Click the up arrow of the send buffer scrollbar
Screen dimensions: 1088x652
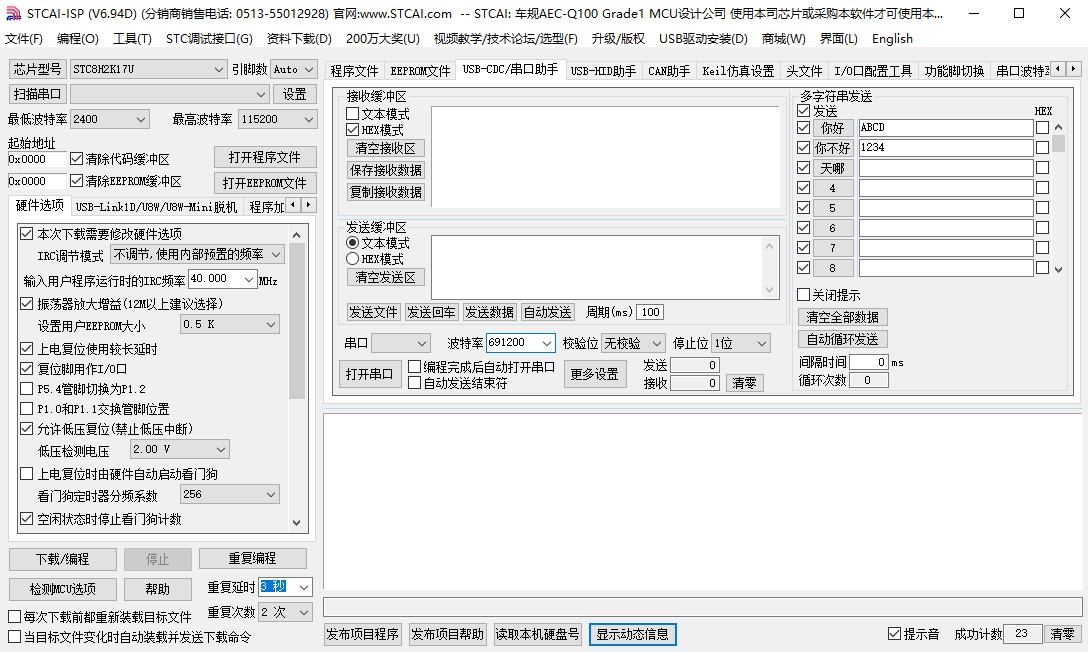point(770,245)
